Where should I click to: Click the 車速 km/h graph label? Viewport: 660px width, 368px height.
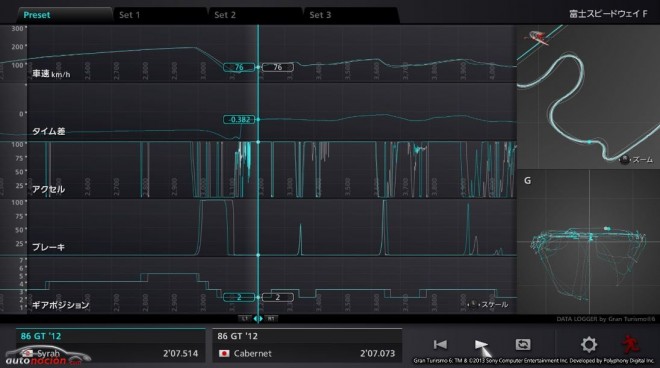[51, 74]
